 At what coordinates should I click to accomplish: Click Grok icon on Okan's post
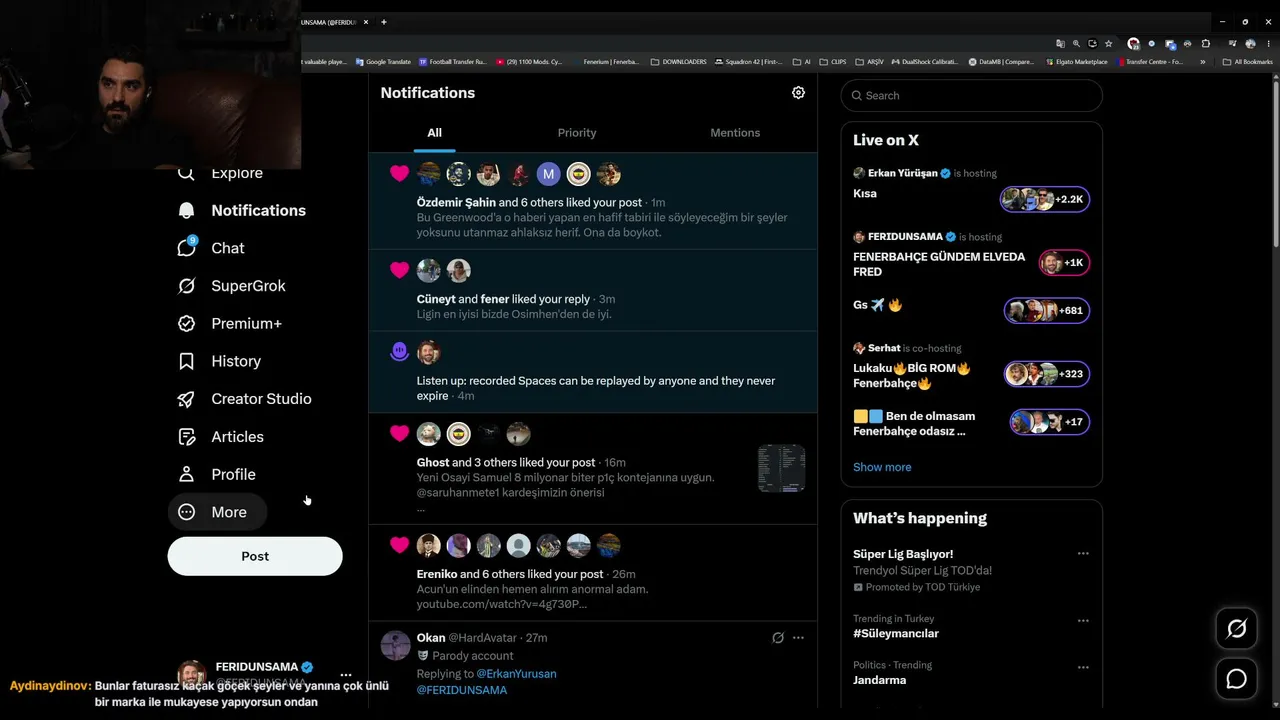[x=778, y=638]
